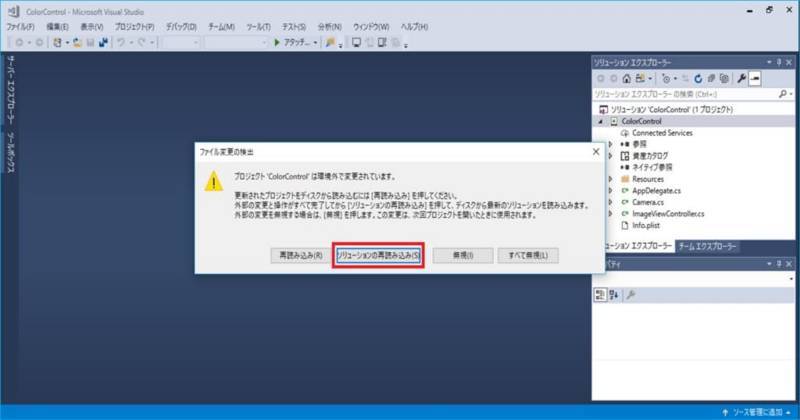Select ソリューション 'ColorControl' root node
800x420 pixels.
point(671,110)
